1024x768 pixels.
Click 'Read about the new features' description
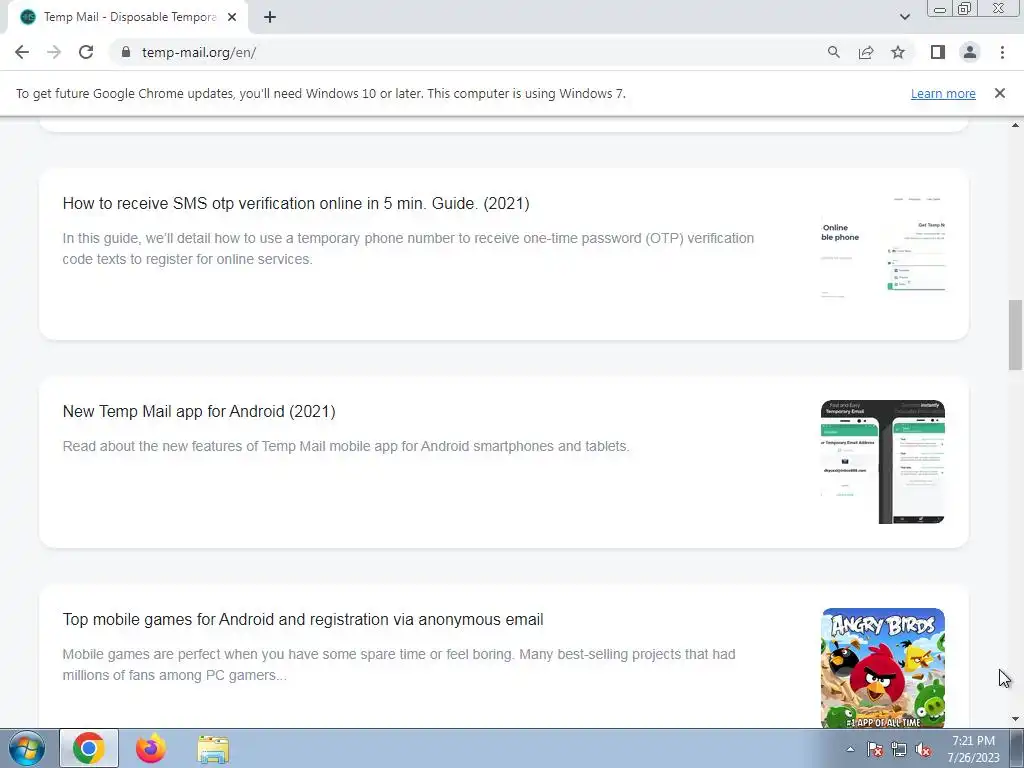[346, 446]
